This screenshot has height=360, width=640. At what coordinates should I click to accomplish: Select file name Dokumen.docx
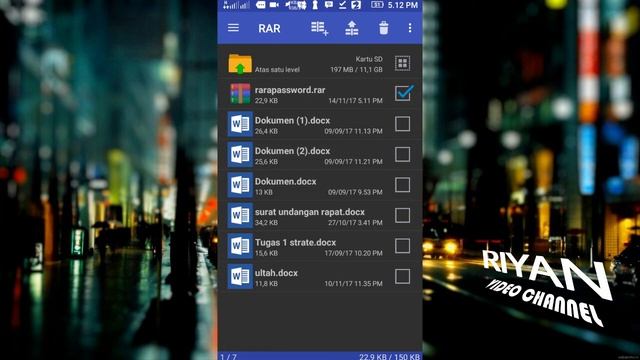tap(285, 182)
